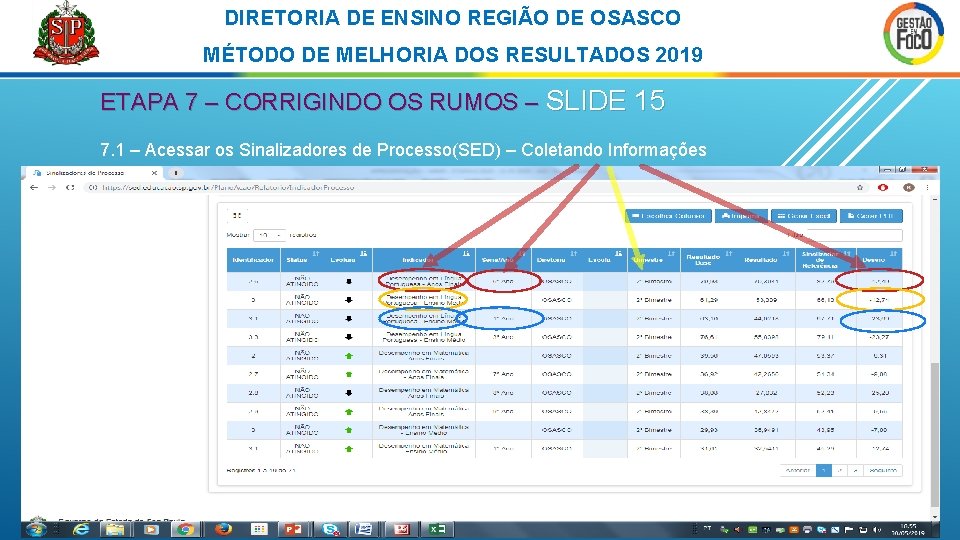The width and height of the screenshot is (960, 540).
Task: Sort by the Resultado Base column arrows
Action: [x=729, y=253]
